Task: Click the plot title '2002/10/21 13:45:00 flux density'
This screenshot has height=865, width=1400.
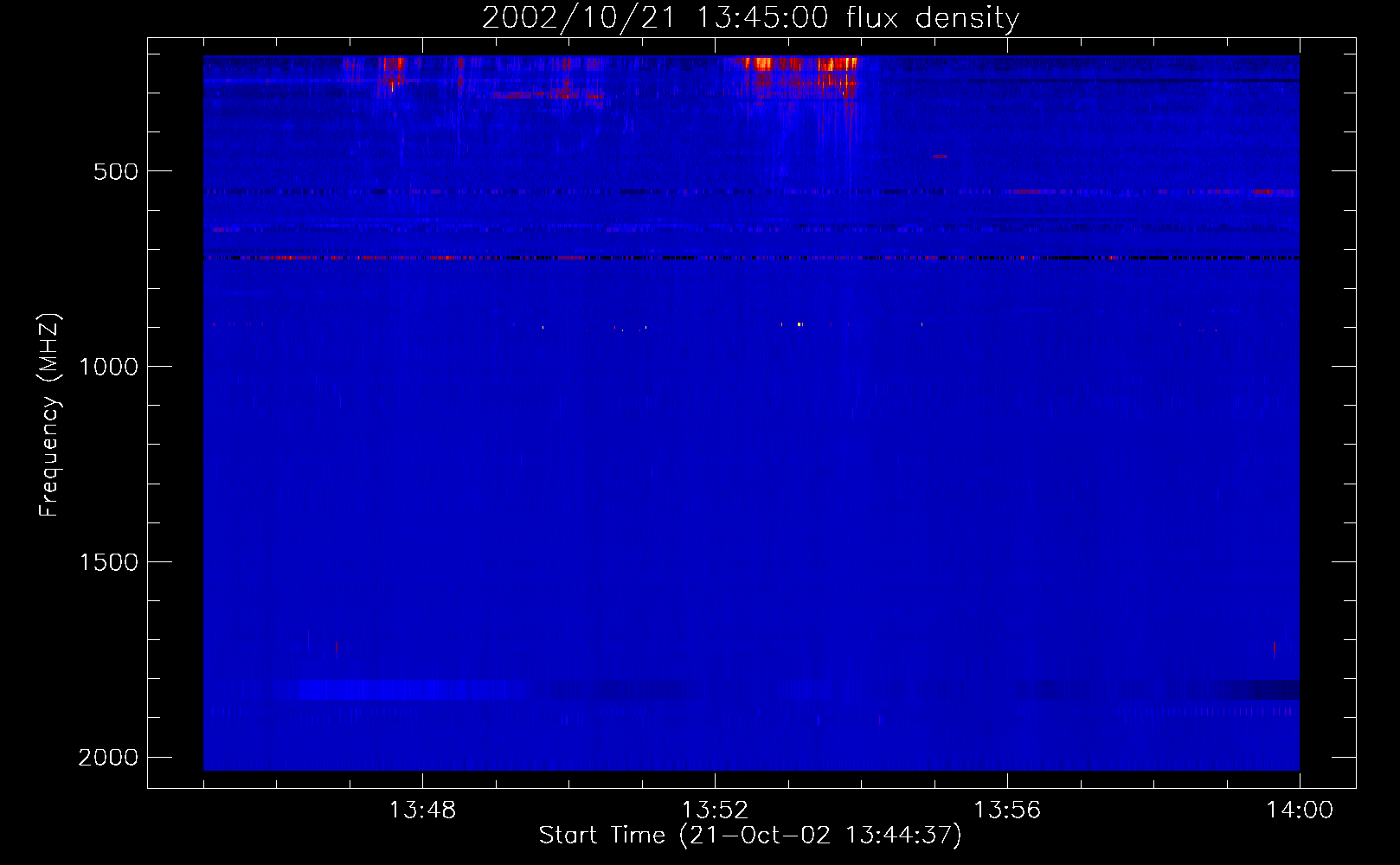Action: (750, 17)
